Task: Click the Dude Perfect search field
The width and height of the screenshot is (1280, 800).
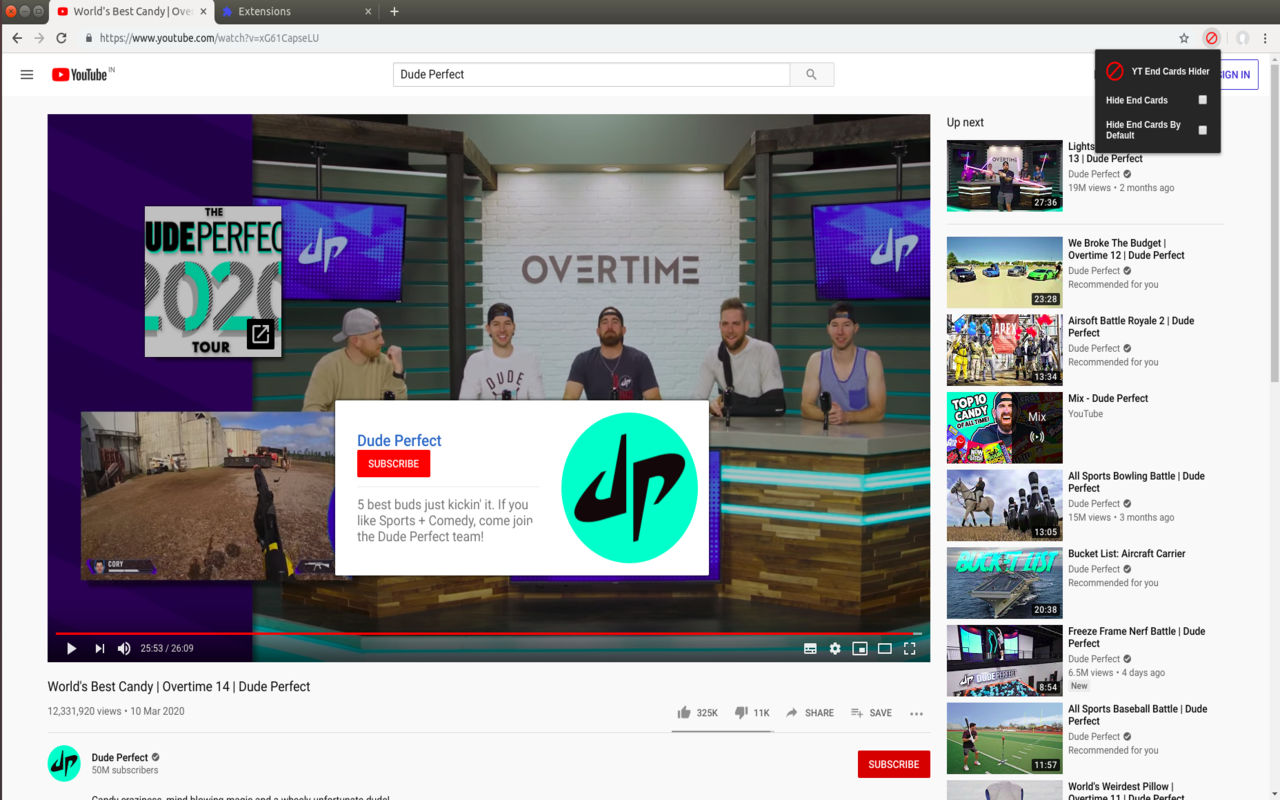Action: tap(592, 74)
